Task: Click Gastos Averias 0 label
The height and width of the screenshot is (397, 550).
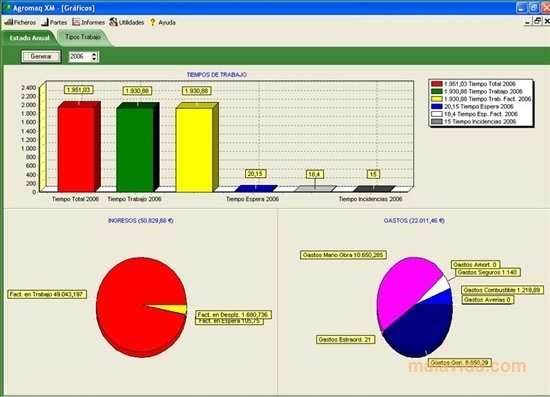Action: click(x=488, y=300)
